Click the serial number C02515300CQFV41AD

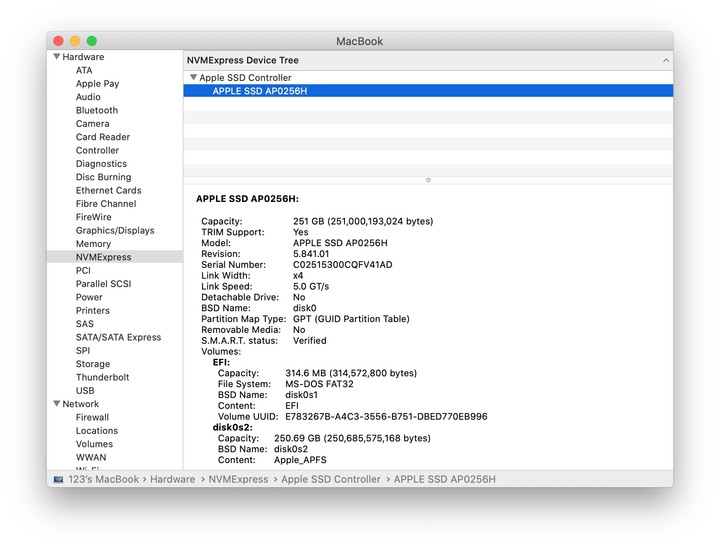point(343,265)
